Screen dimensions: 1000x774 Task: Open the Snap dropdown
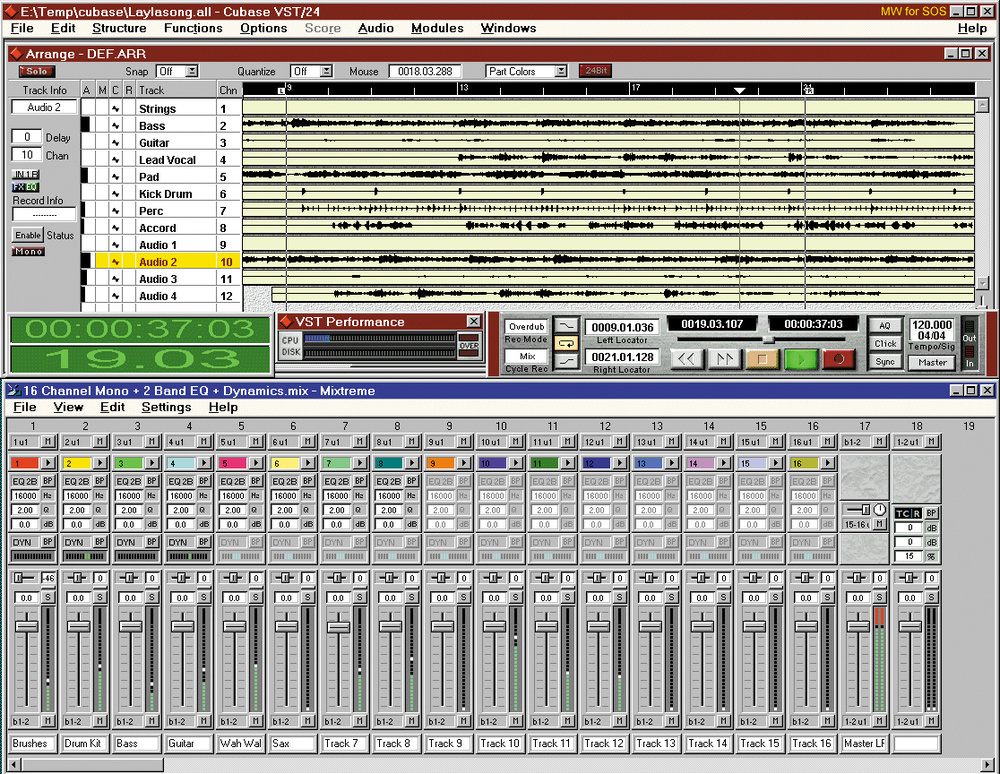coord(192,72)
